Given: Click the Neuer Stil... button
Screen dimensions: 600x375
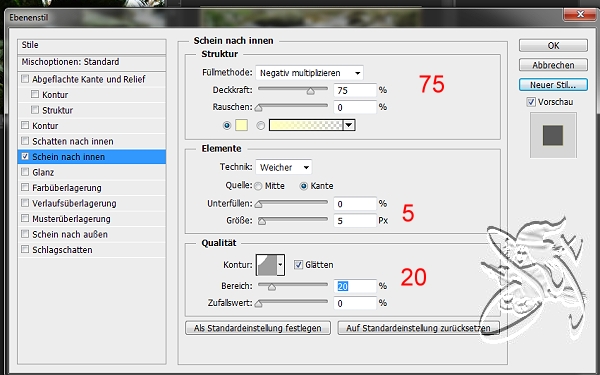Looking at the screenshot, I should click(x=553, y=85).
